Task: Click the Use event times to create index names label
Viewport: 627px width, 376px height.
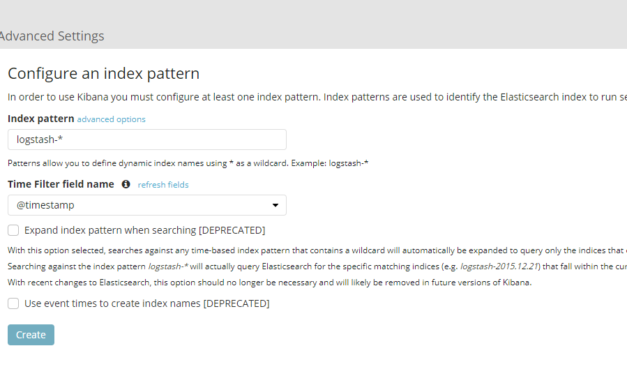Action: tap(147, 304)
